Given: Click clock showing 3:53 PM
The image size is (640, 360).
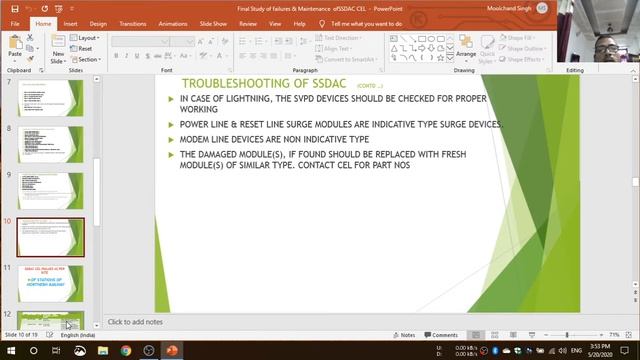Looking at the screenshot, I should [600, 347].
